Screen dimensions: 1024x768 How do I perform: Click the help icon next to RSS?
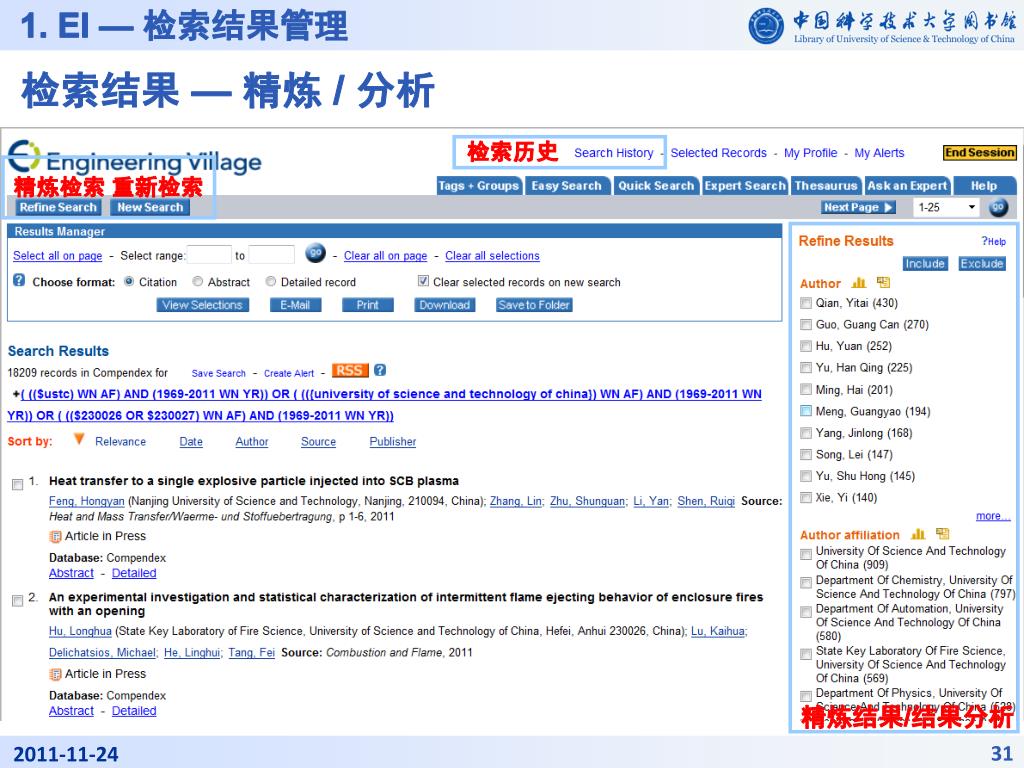(380, 370)
